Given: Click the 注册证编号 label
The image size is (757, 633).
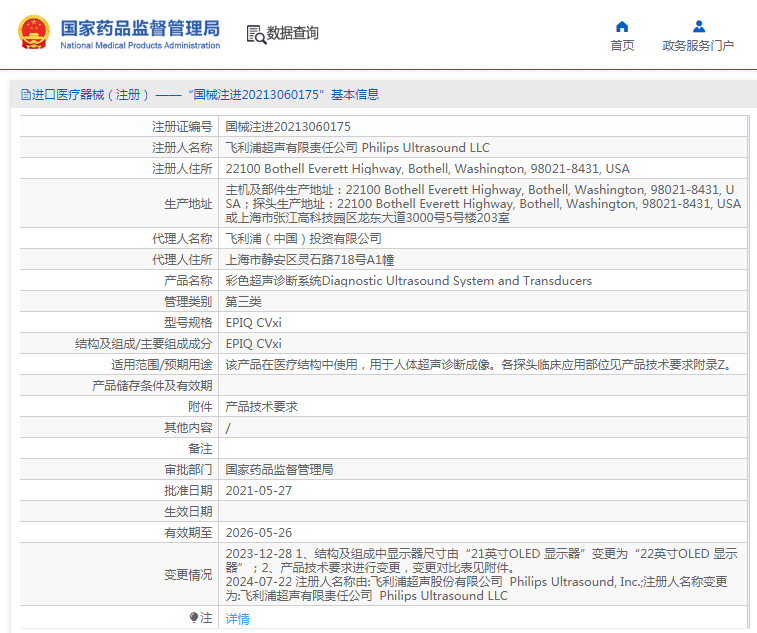Looking at the screenshot, I should tap(182, 127).
